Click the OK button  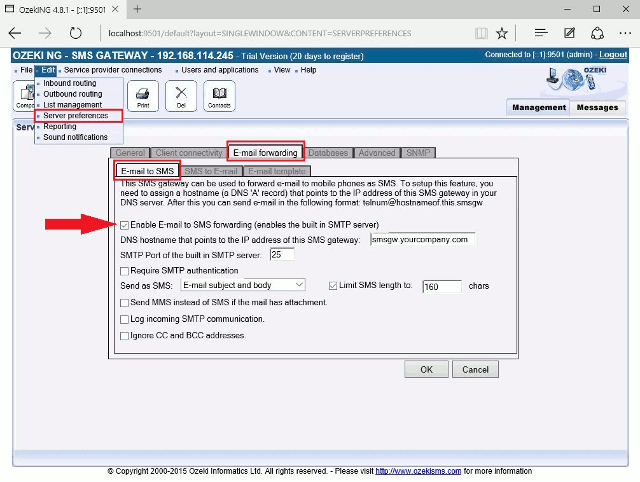[426, 369]
